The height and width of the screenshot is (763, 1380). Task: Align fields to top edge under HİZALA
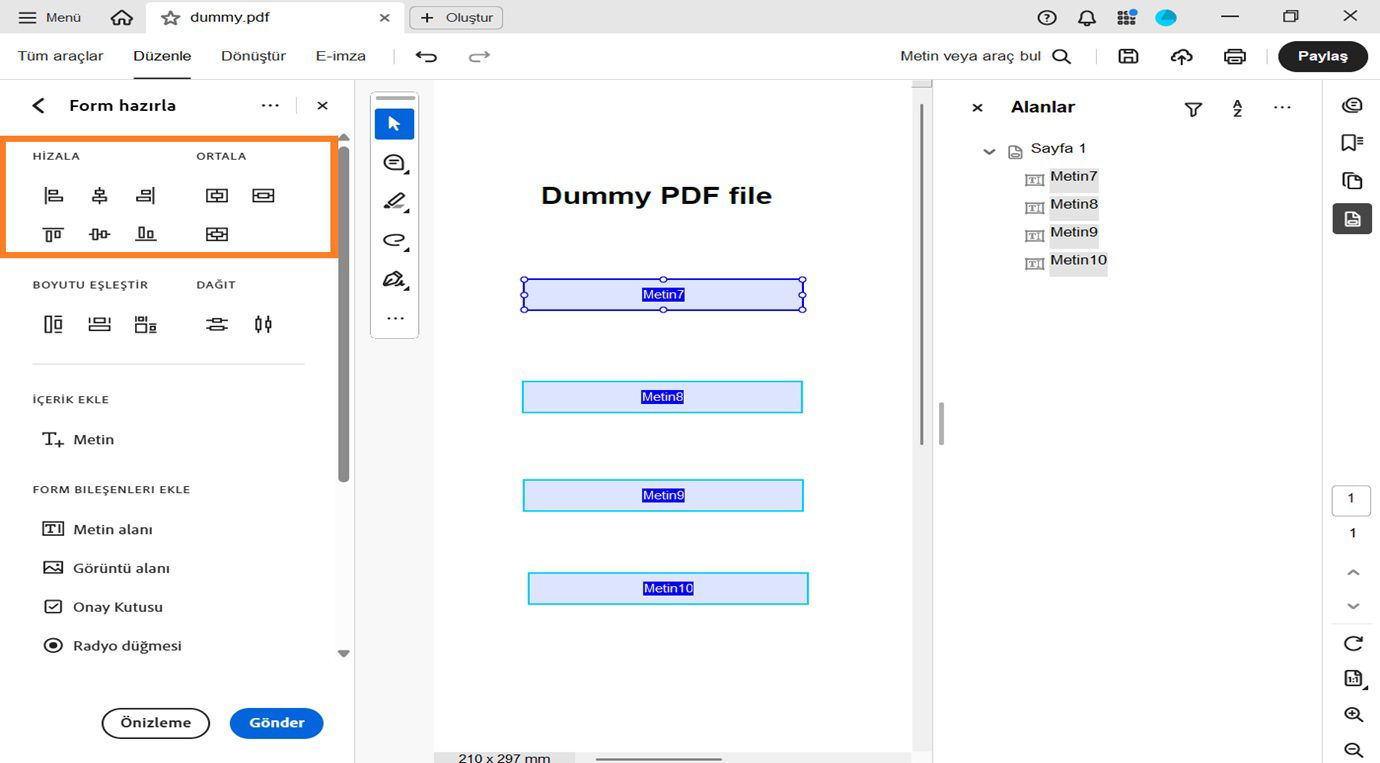53,234
